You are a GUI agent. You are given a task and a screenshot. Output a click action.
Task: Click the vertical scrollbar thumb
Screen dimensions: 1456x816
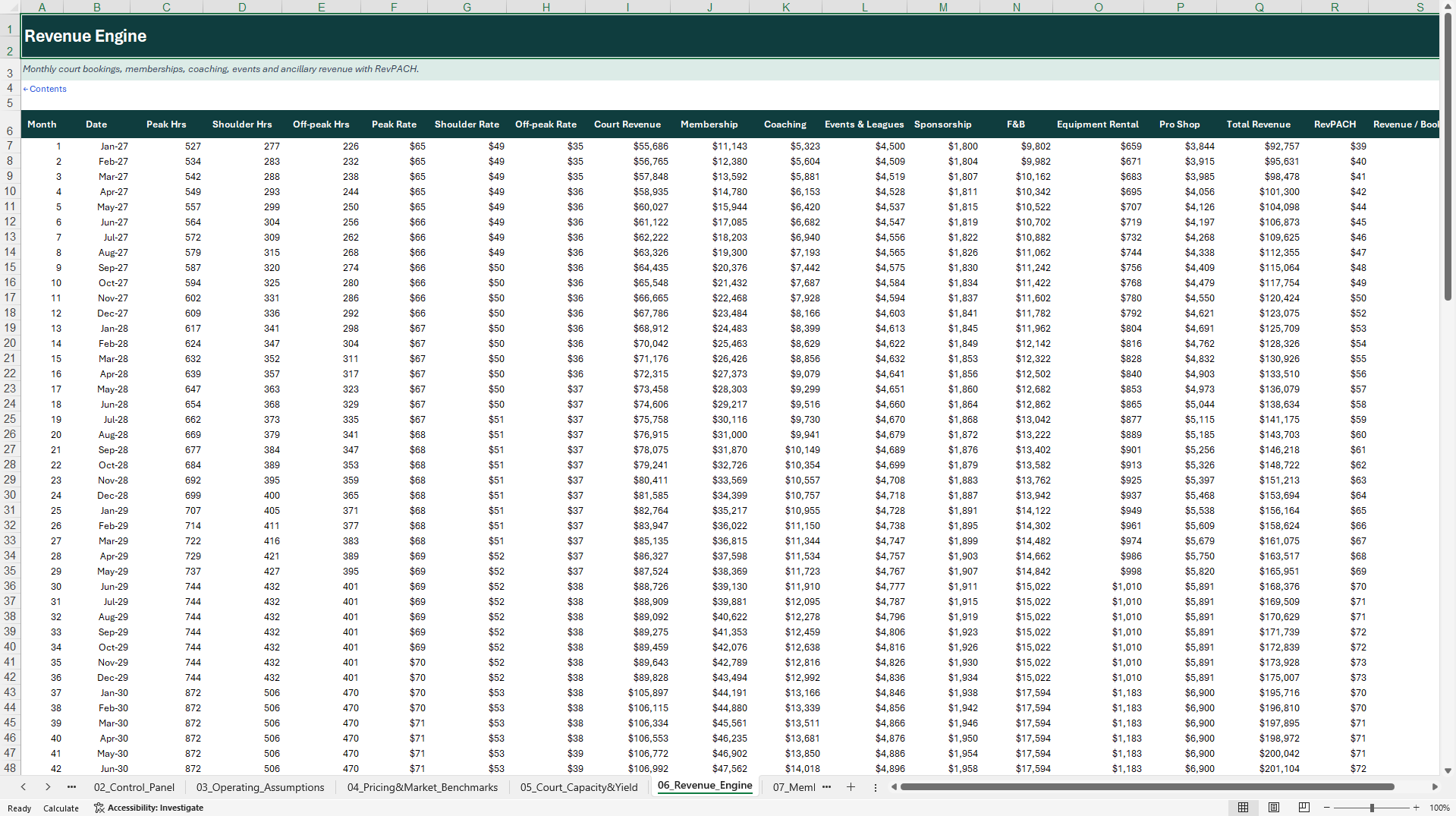(x=1448, y=157)
